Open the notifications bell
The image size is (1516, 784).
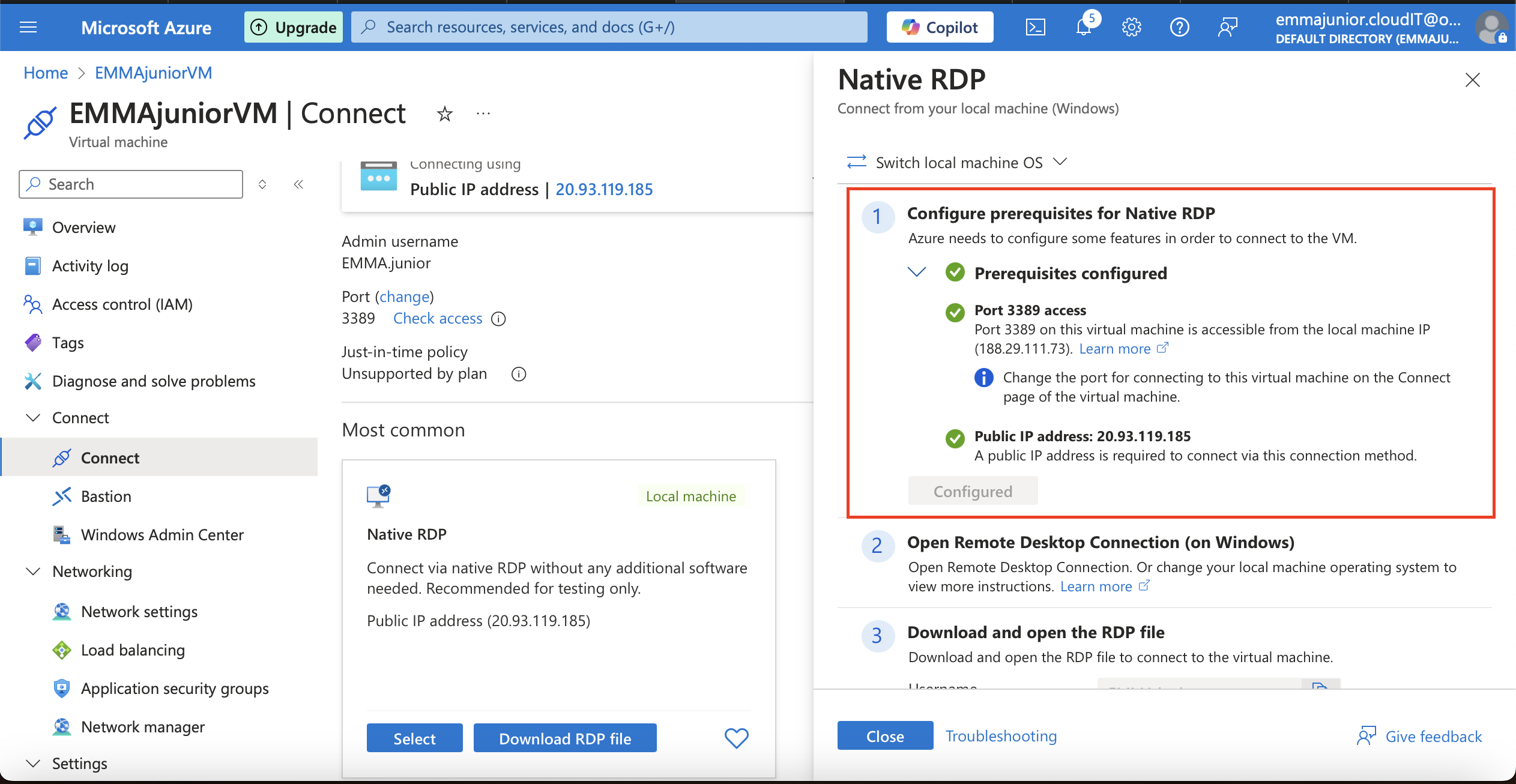(x=1084, y=27)
